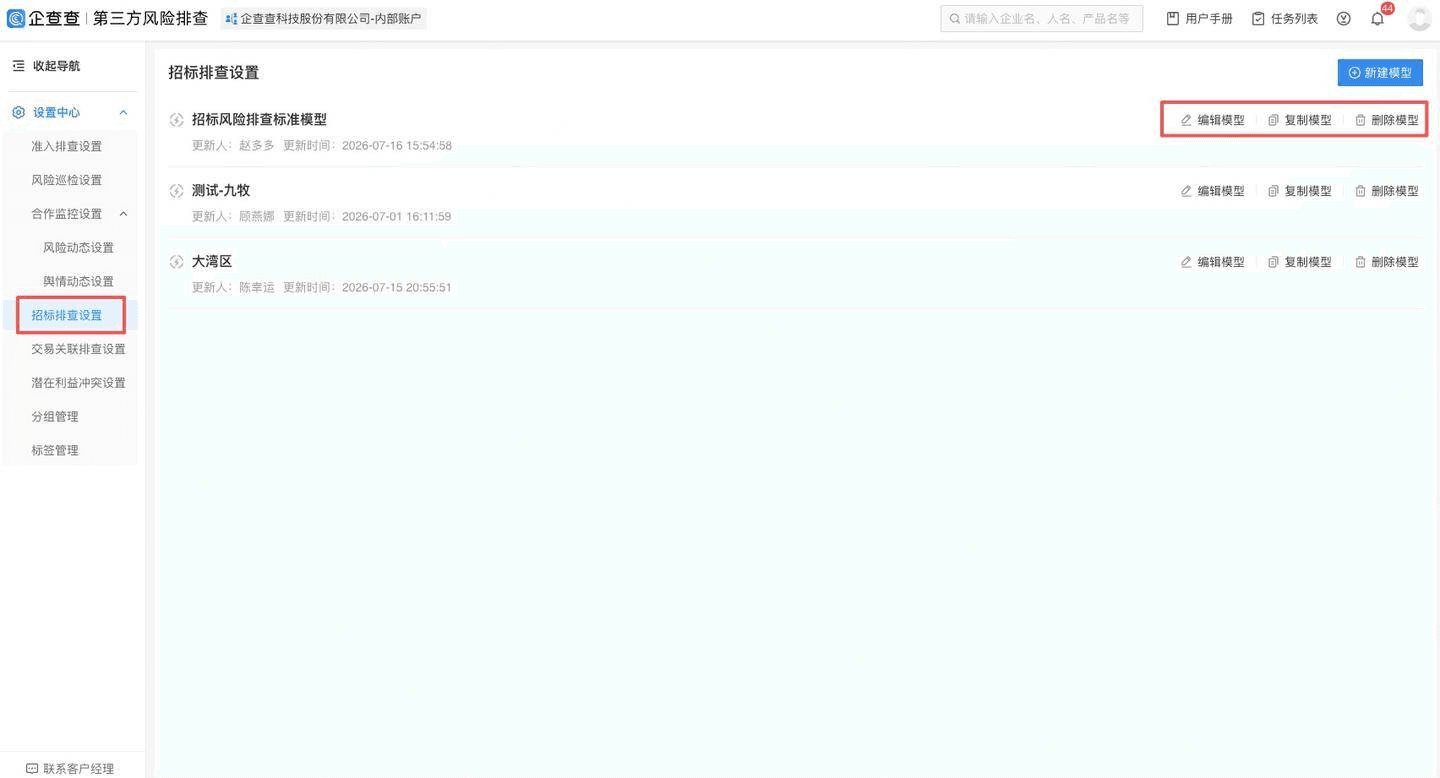Click the 新建模型 button
This screenshot has width=1440, height=778.
[x=1380, y=73]
